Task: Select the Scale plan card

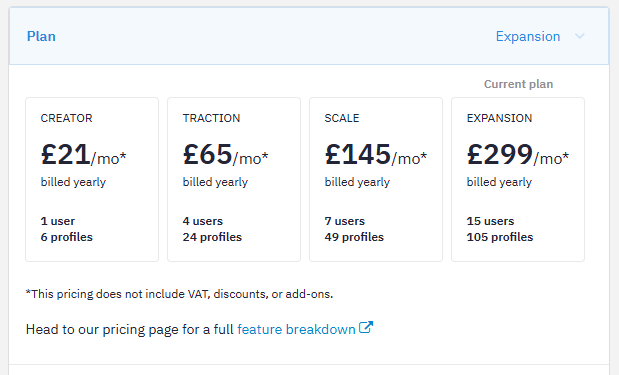Action: pyautogui.click(x=376, y=180)
